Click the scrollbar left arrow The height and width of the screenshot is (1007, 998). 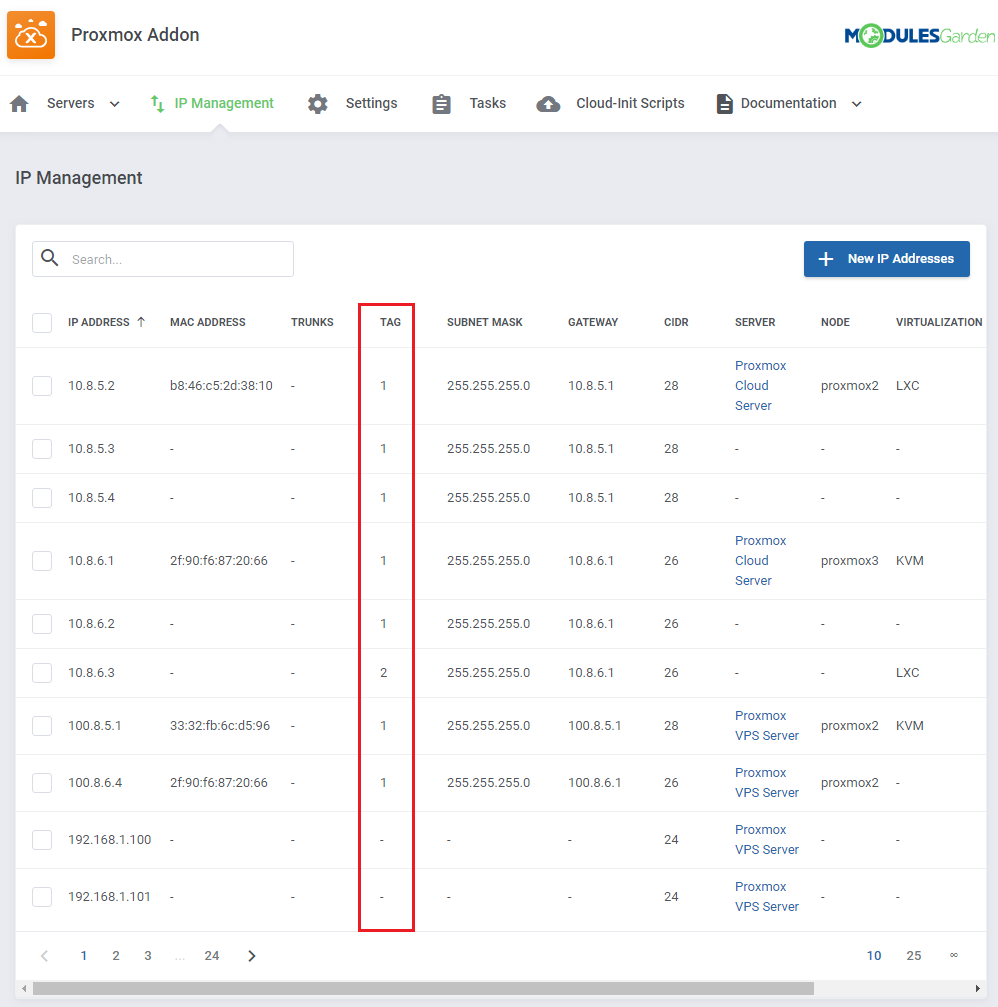[x=24, y=988]
